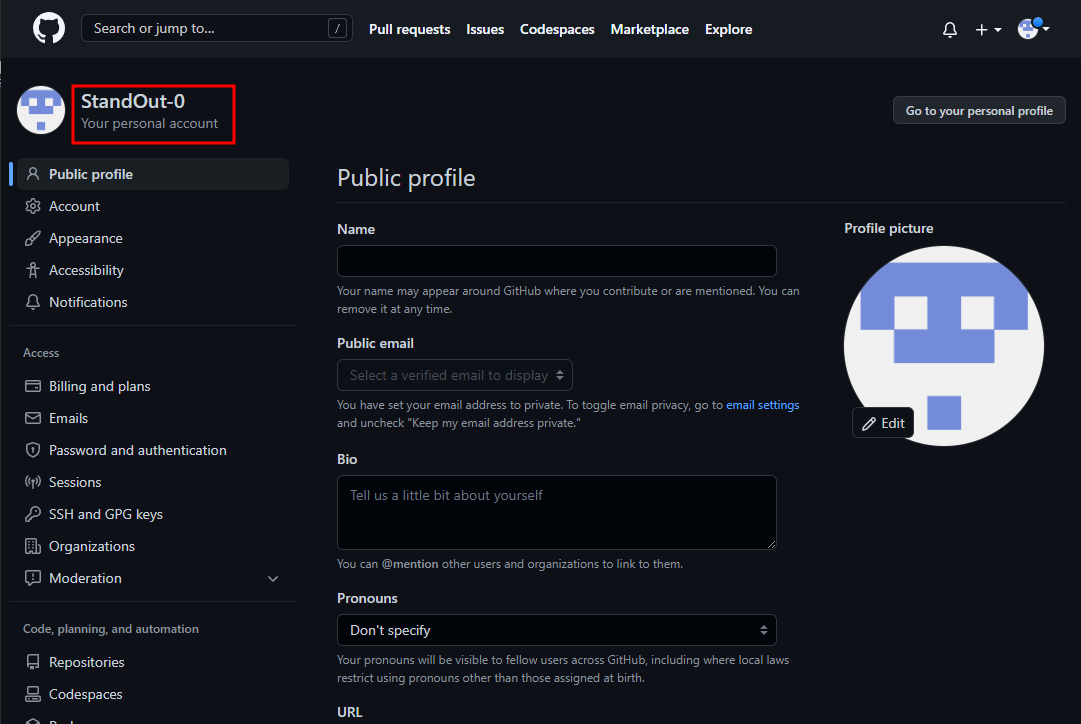Screen dimensions: 1081x724
Task: Click the StandOut-0 avatar beside account name
Action: click(41, 110)
